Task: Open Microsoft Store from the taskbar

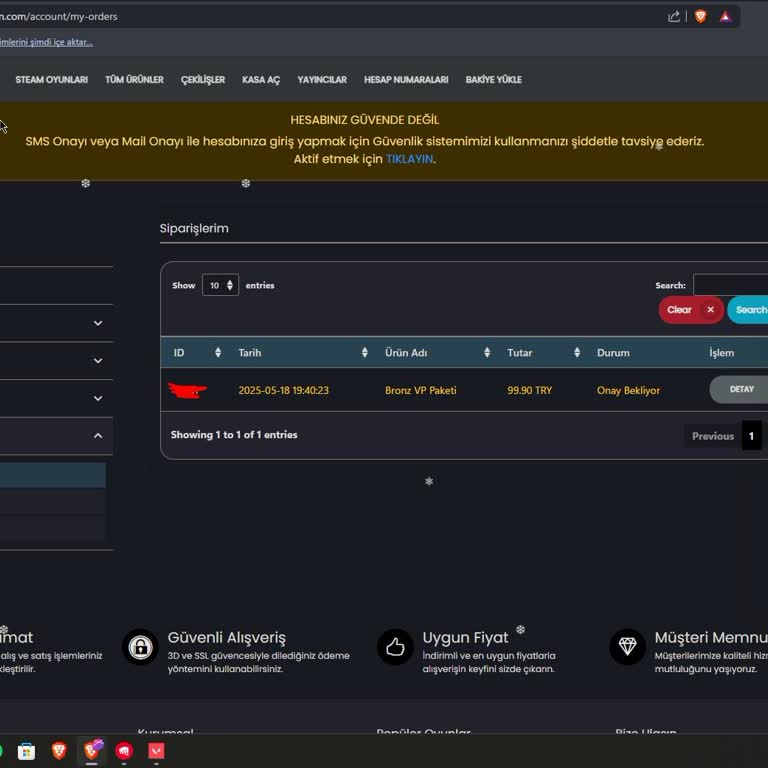Action: (x=27, y=750)
